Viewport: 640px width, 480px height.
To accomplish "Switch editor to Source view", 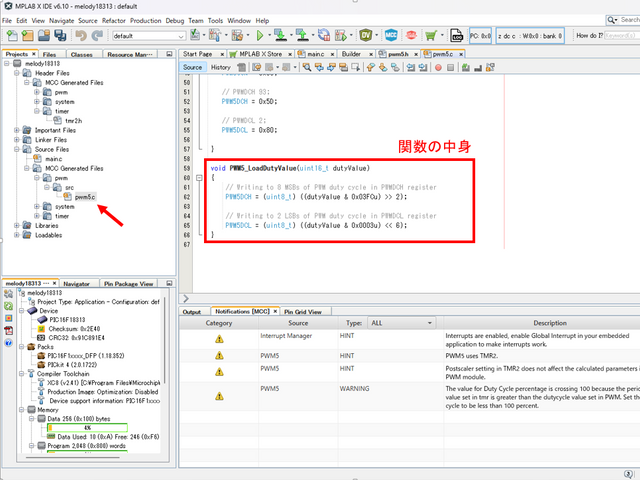I will pos(193,67).
